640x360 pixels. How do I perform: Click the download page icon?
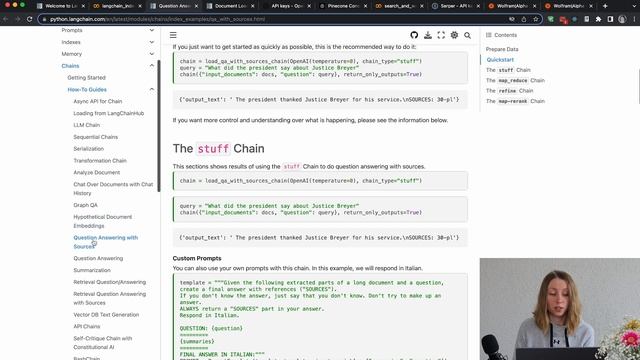pos(428,35)
